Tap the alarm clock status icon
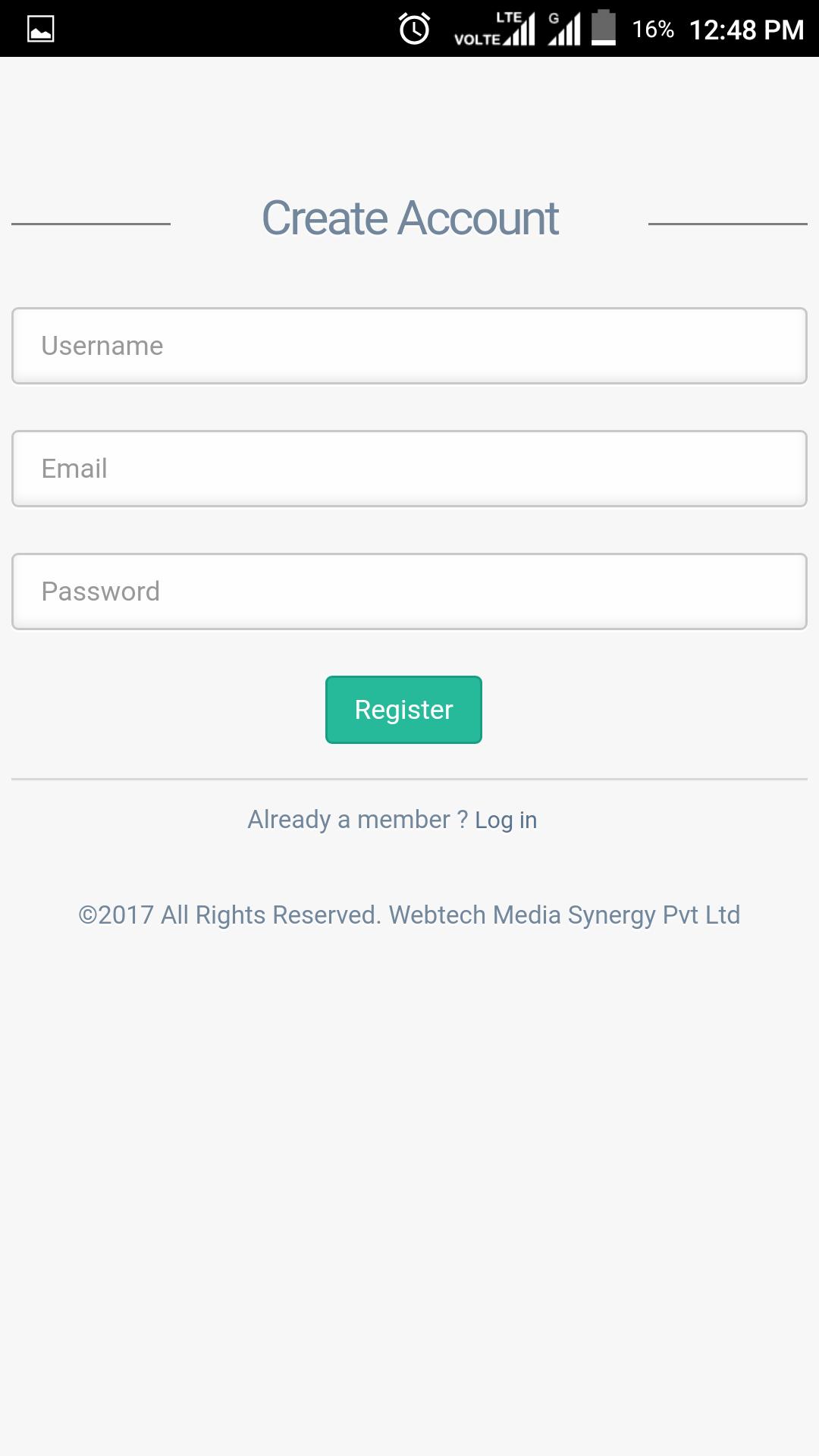Viewport: 819px width, 1456px height. pyautogui.click(x=414, y=29)
